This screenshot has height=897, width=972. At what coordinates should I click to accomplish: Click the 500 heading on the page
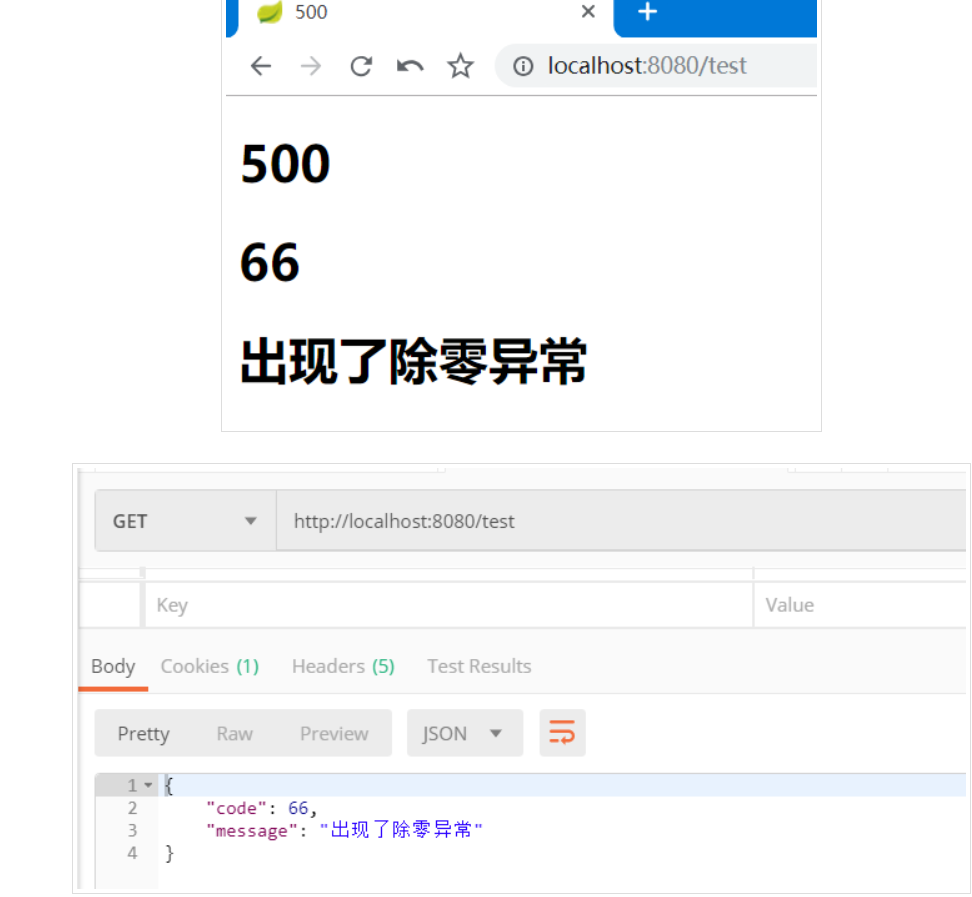pyautogui.click(x=285, y=164)
